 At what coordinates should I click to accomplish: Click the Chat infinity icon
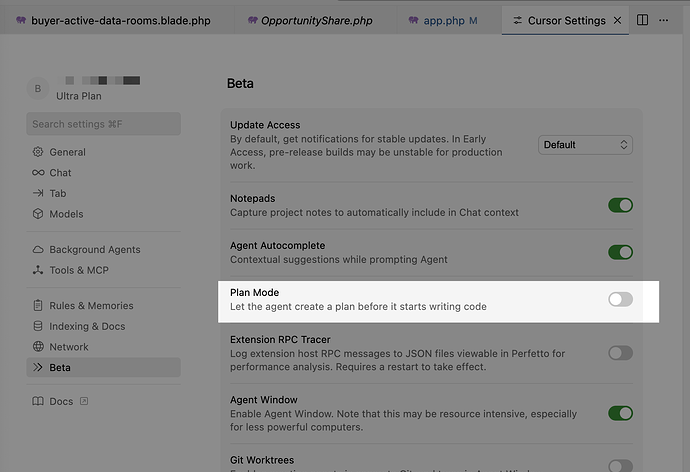[38, 173]
